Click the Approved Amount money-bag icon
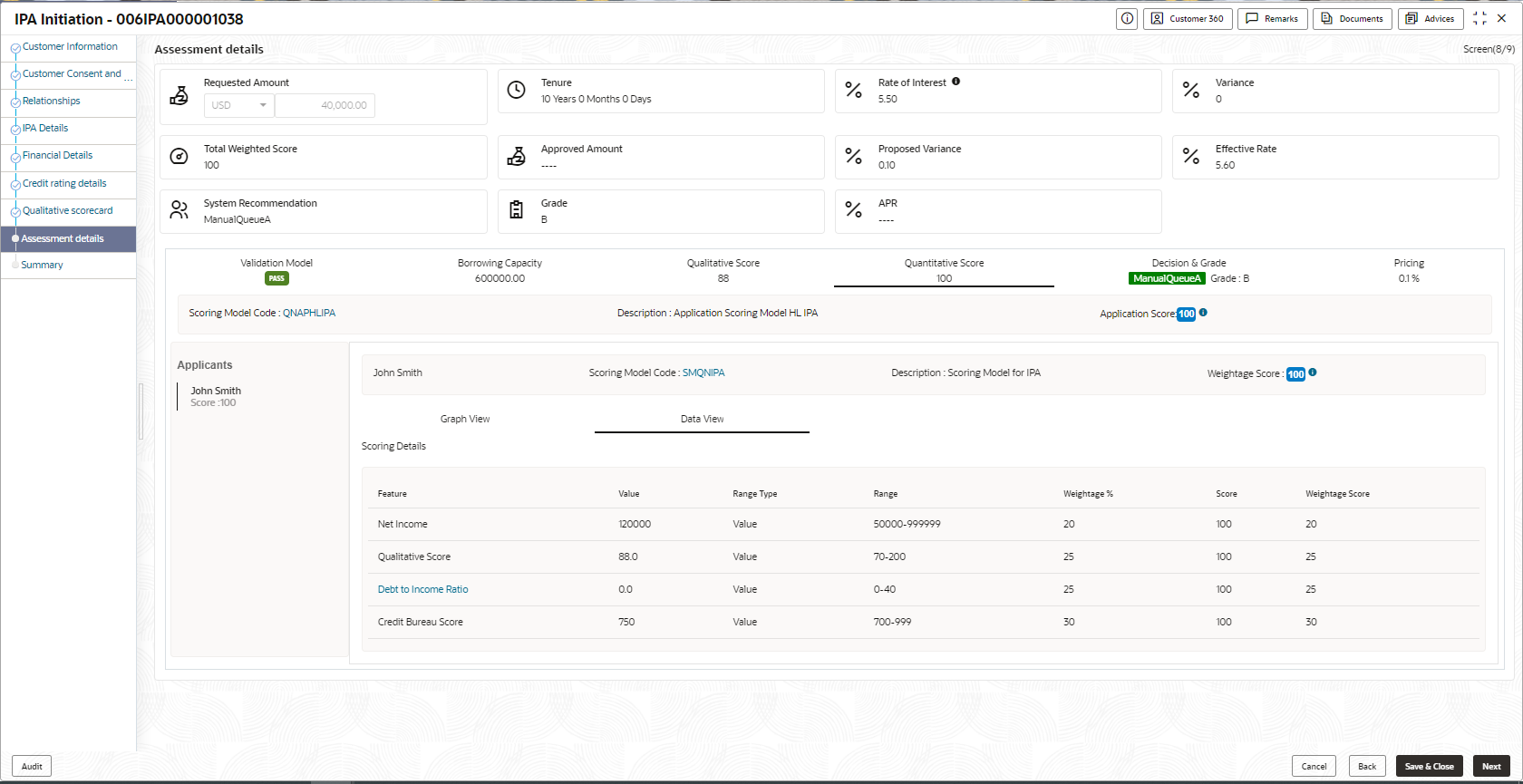Screen dimensions: 1523x784 (x=516, y=156)
